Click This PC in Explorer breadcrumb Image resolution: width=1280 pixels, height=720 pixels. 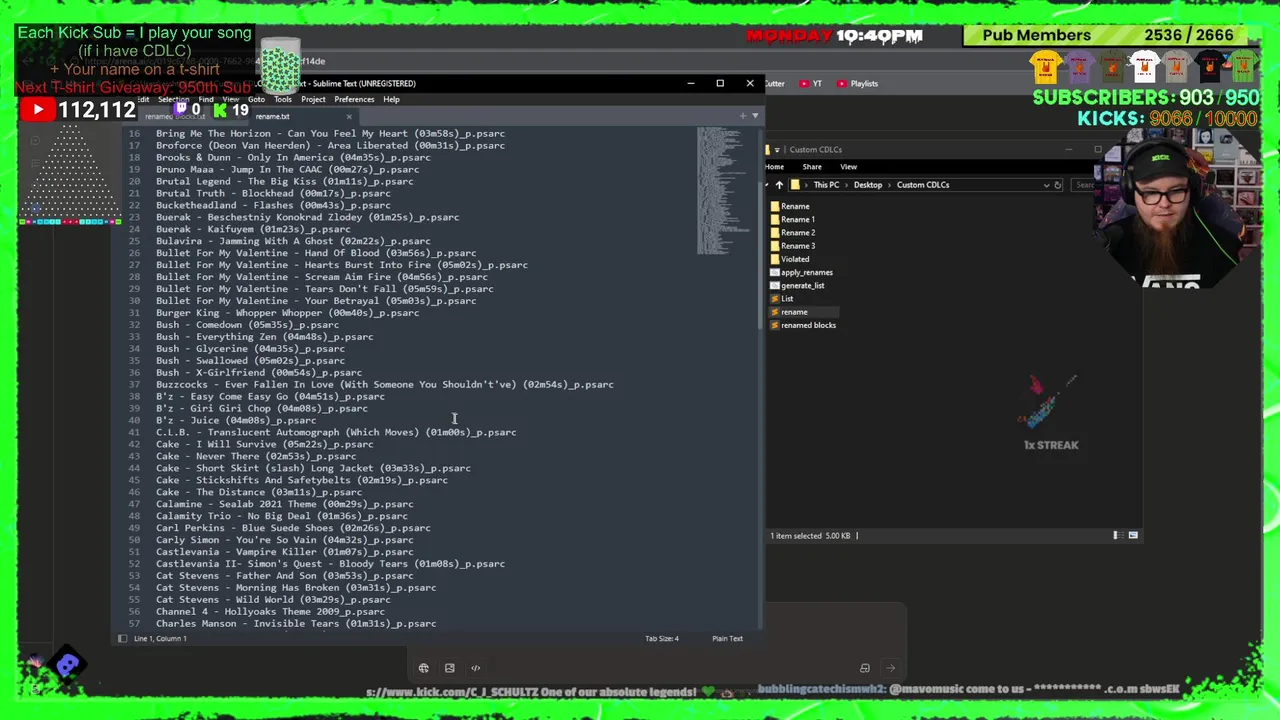pyautogui.click(x=826, y=185)
